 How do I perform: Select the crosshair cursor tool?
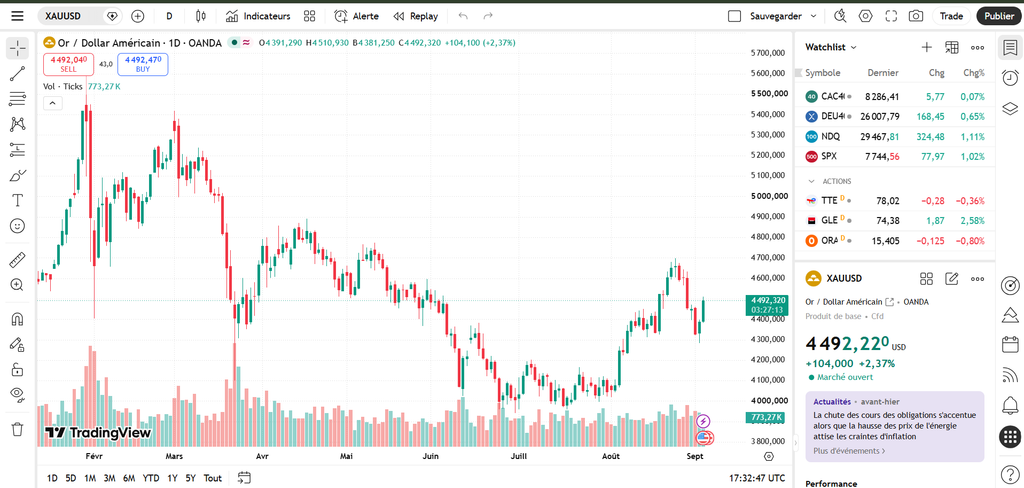click(x=18, y=48)
